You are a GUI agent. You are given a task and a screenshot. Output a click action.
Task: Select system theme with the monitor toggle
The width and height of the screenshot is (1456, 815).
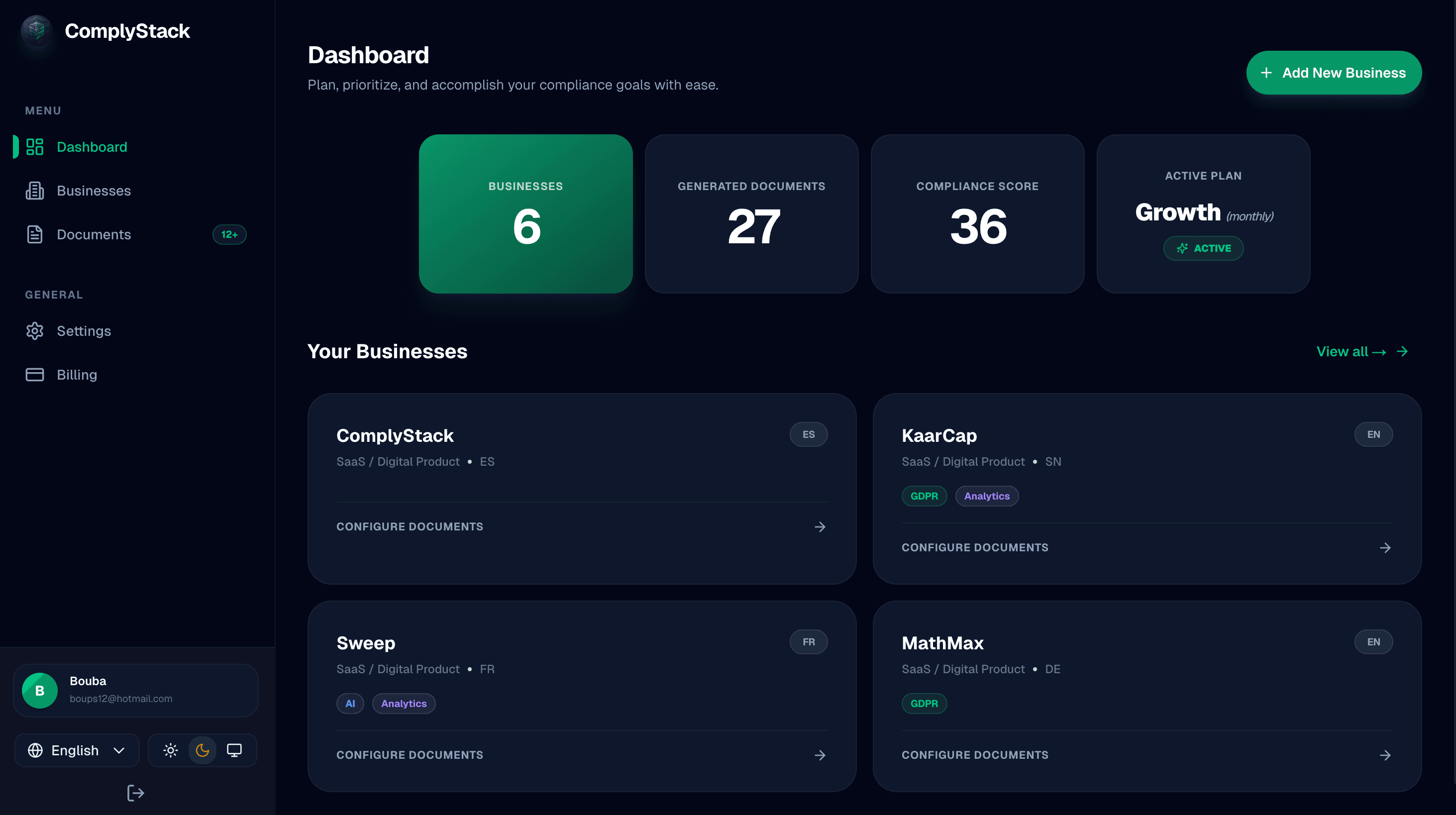tap(234, 750)
